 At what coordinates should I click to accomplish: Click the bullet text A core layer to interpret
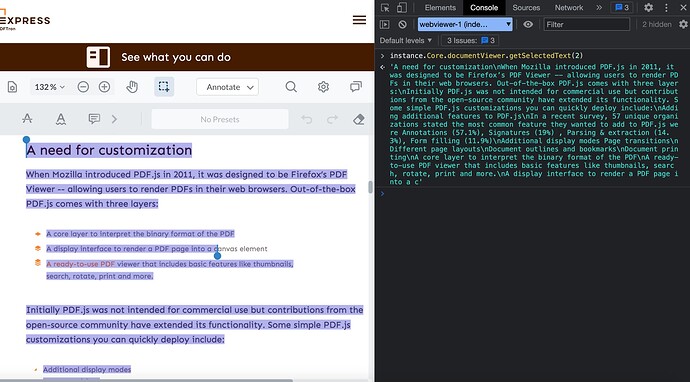tap(140, 234)
